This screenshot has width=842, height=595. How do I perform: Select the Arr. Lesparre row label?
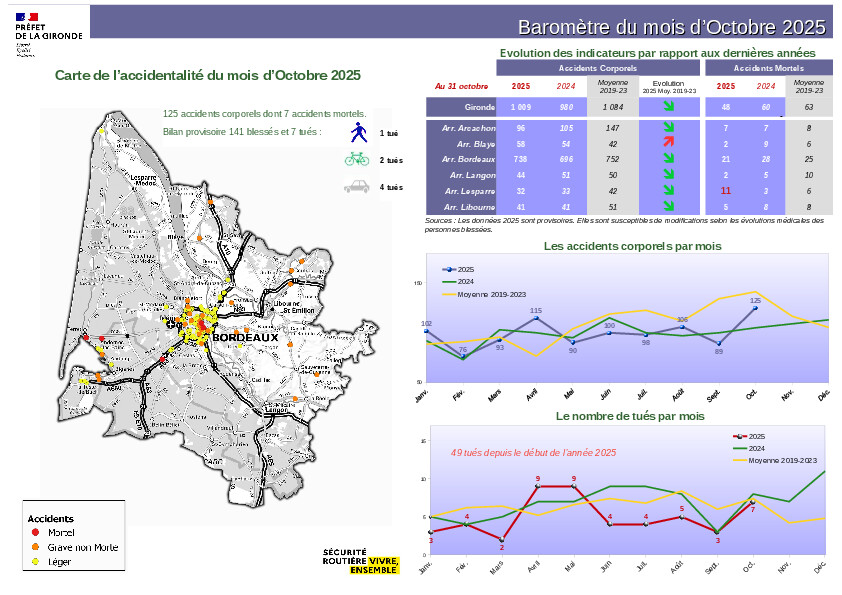pyautogui.click(x=467, y=191)
